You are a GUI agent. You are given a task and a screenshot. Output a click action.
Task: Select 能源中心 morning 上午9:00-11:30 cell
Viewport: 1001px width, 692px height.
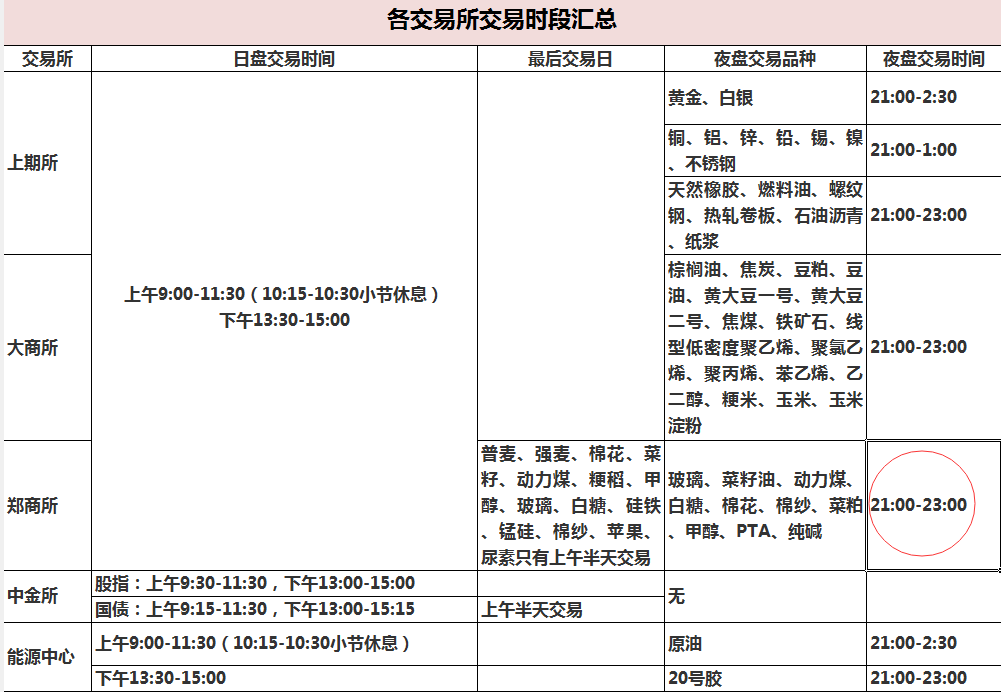coord(284,643)
